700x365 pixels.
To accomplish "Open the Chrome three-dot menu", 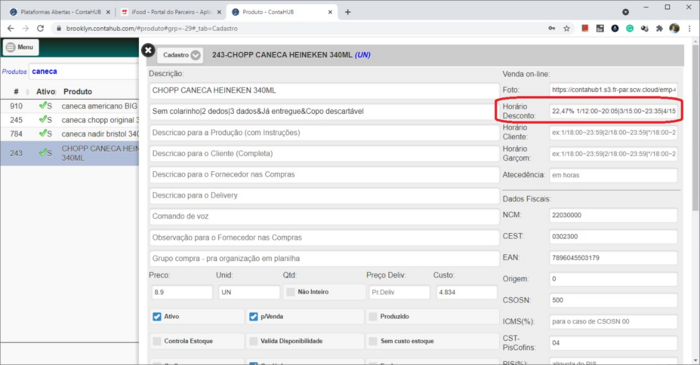I will point(690,28).
